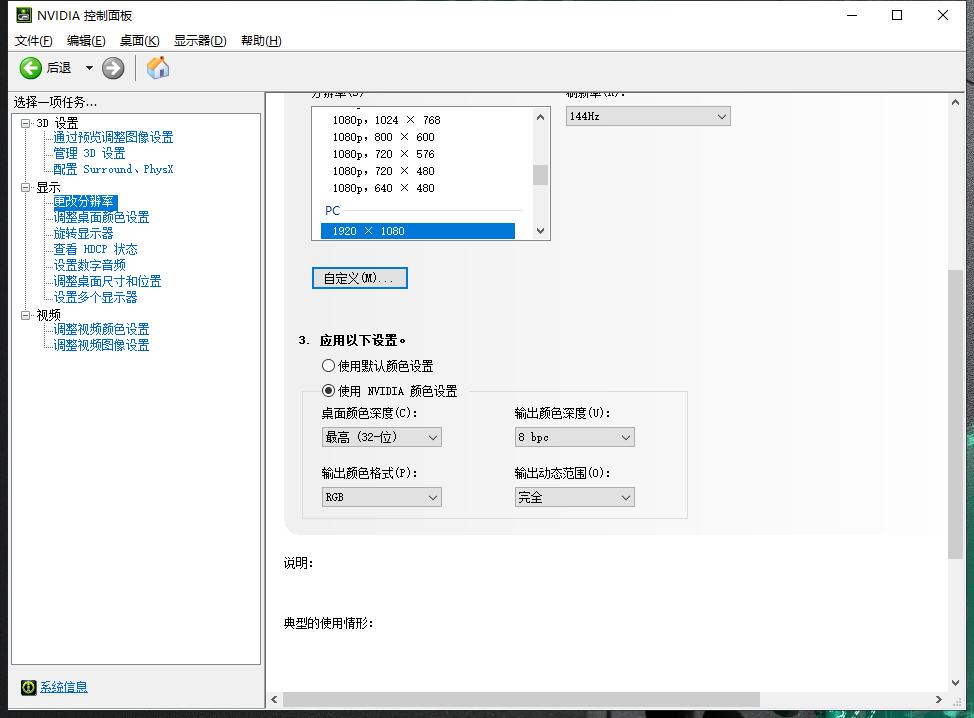
Task: Minimize the NVIDIA 控制面板 window
Action: point(852,15)
